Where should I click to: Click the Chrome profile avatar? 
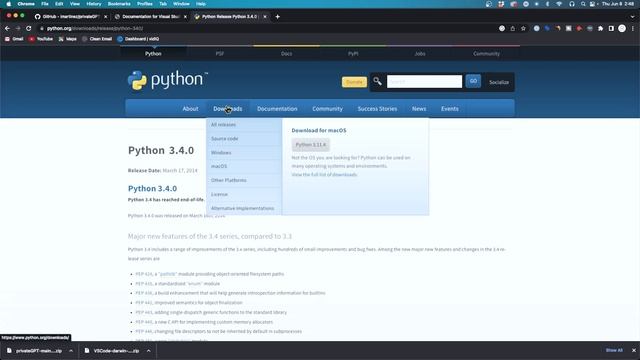[x=622, y=29]
